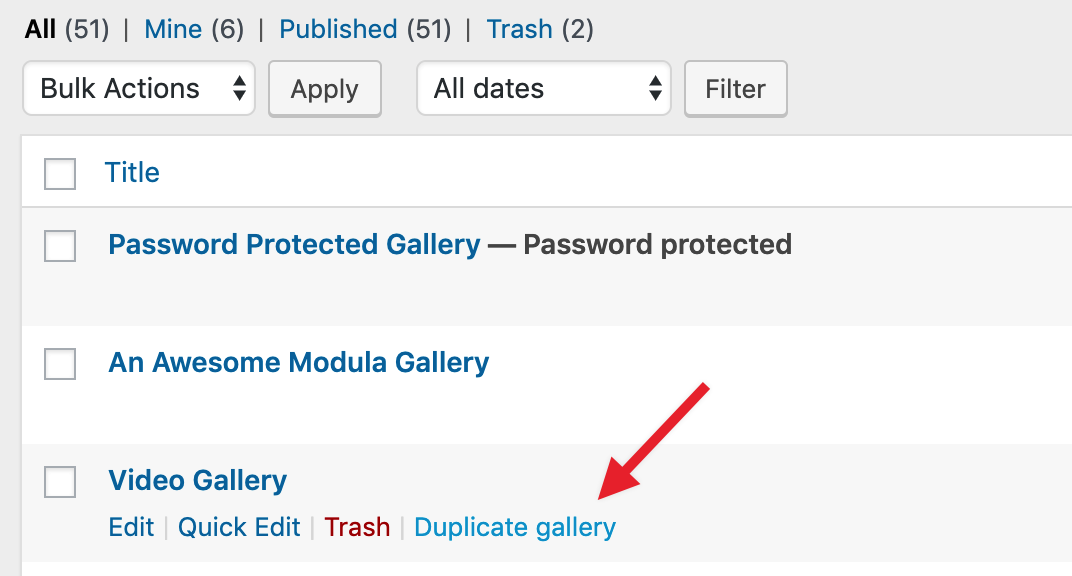Click the Apply button

pos(324,89)
